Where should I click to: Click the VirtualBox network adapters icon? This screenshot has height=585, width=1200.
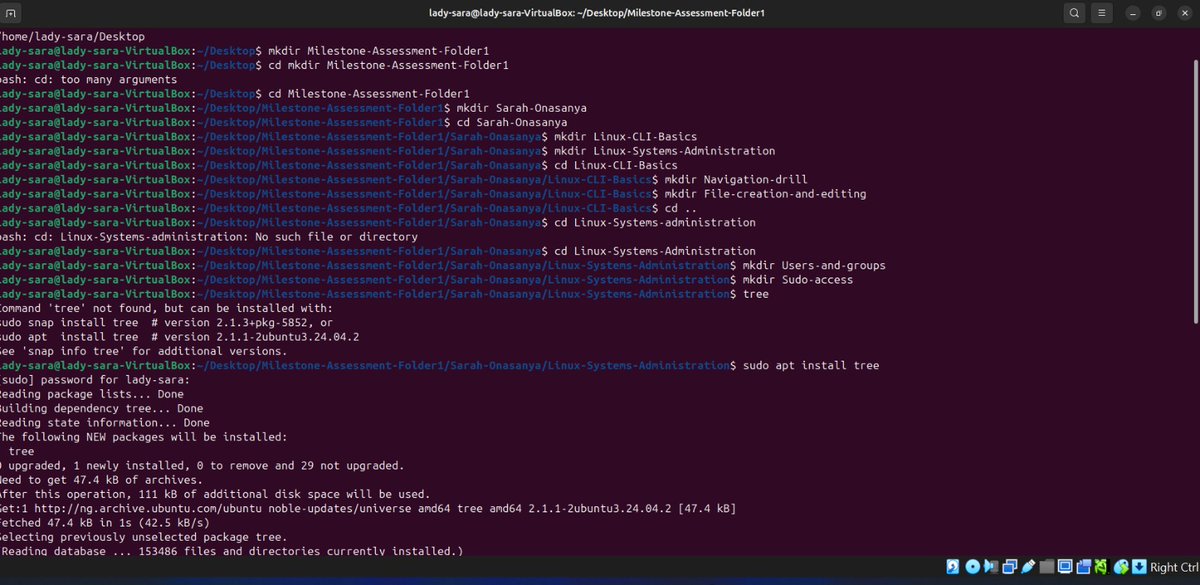point(1010,567)
